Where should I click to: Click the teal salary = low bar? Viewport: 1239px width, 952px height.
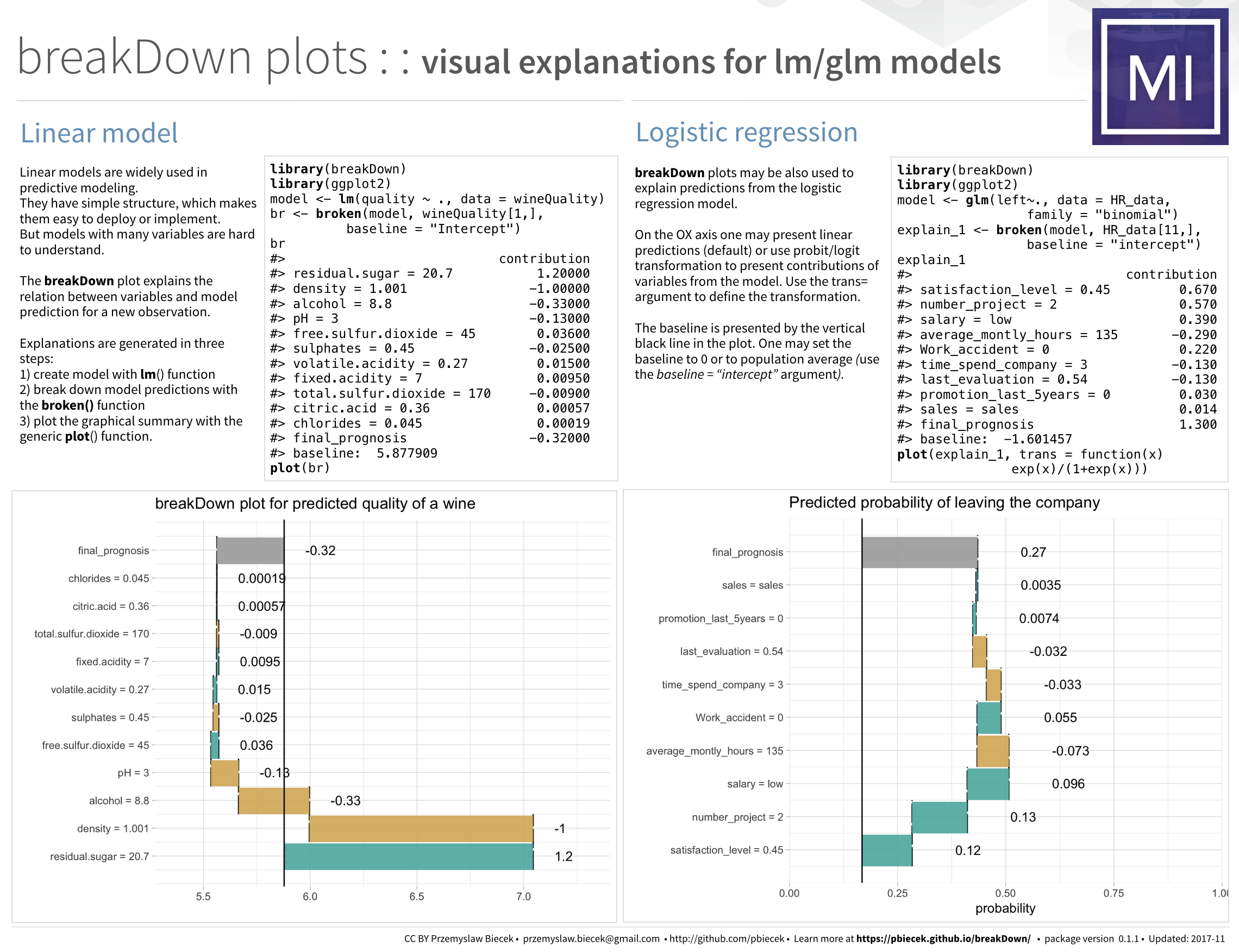pyautogui.click(x=987, y=784)
